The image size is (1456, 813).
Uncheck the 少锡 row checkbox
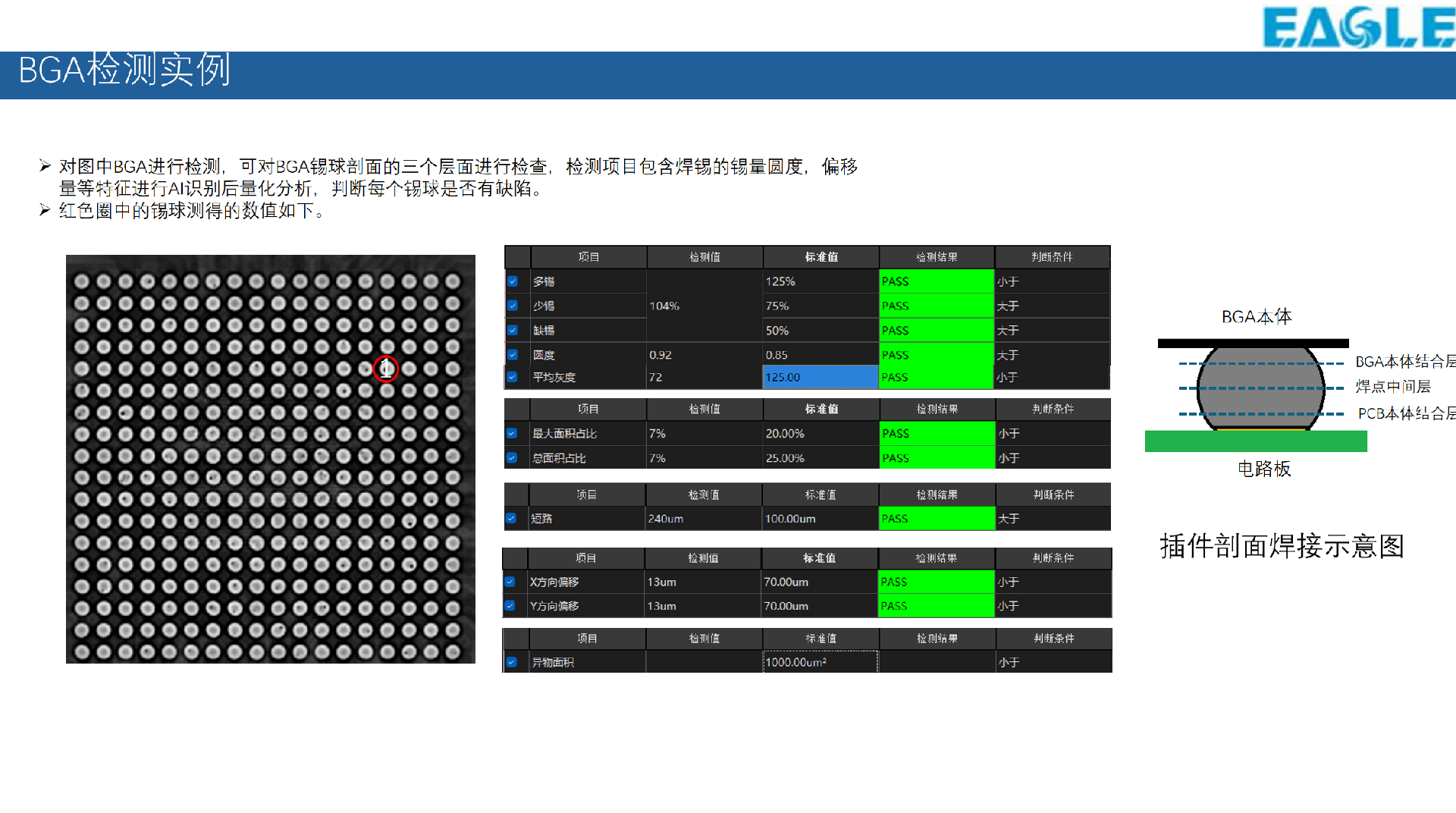pos(513,306)
